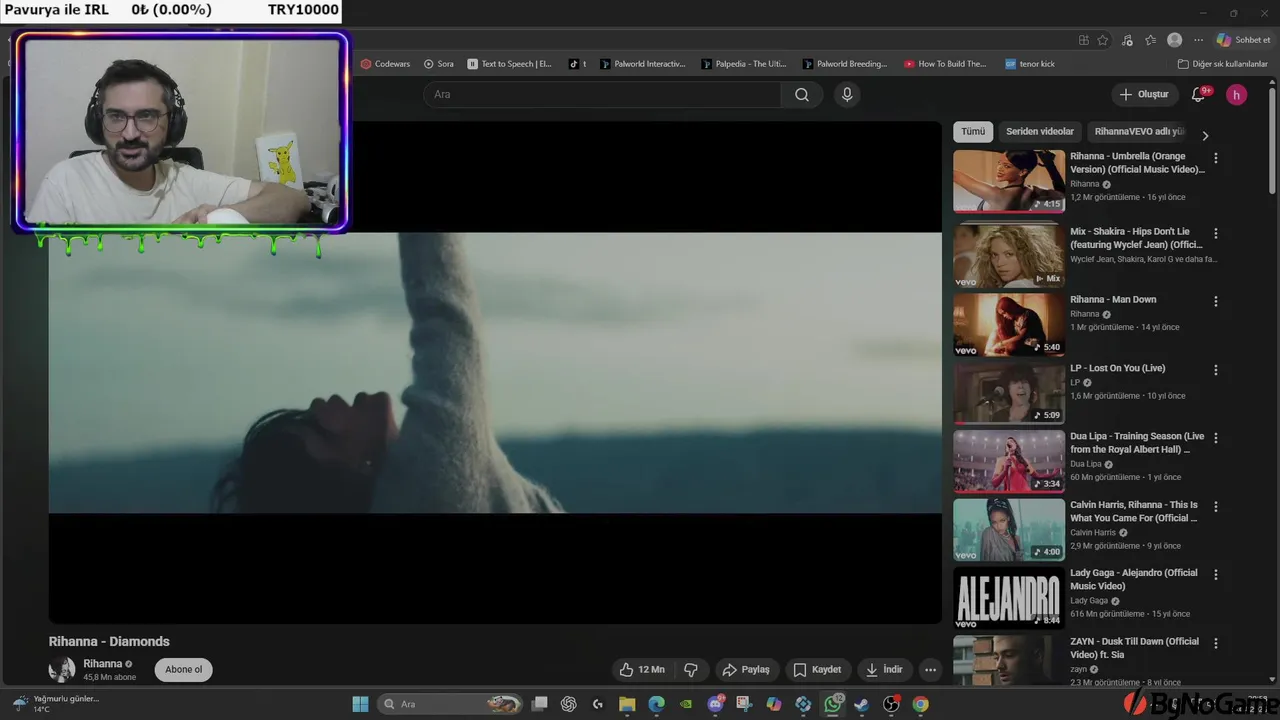Open Codewars bookmark
The image size is (1280, 720).
click(386, 64)
